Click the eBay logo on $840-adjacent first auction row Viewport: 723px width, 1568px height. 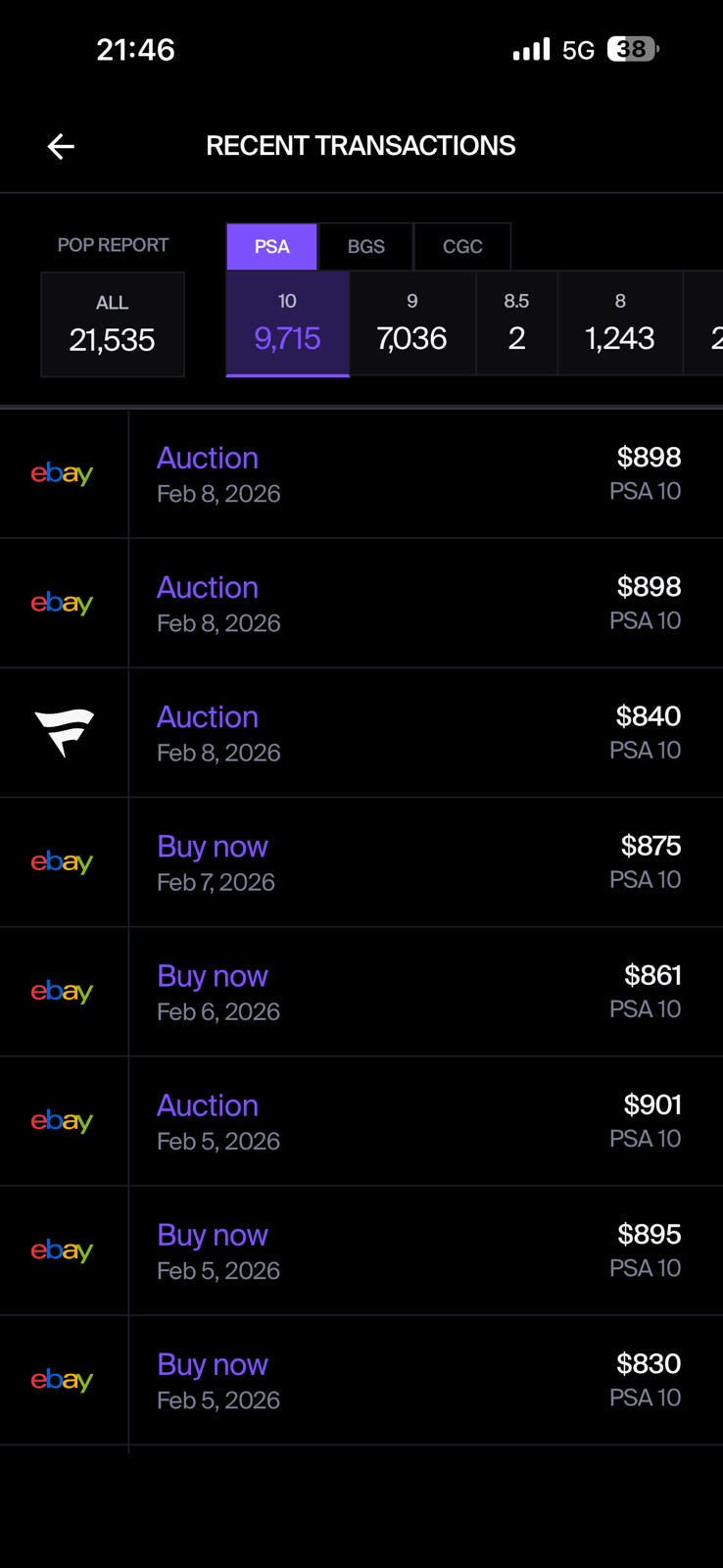[x=62, y=603]
